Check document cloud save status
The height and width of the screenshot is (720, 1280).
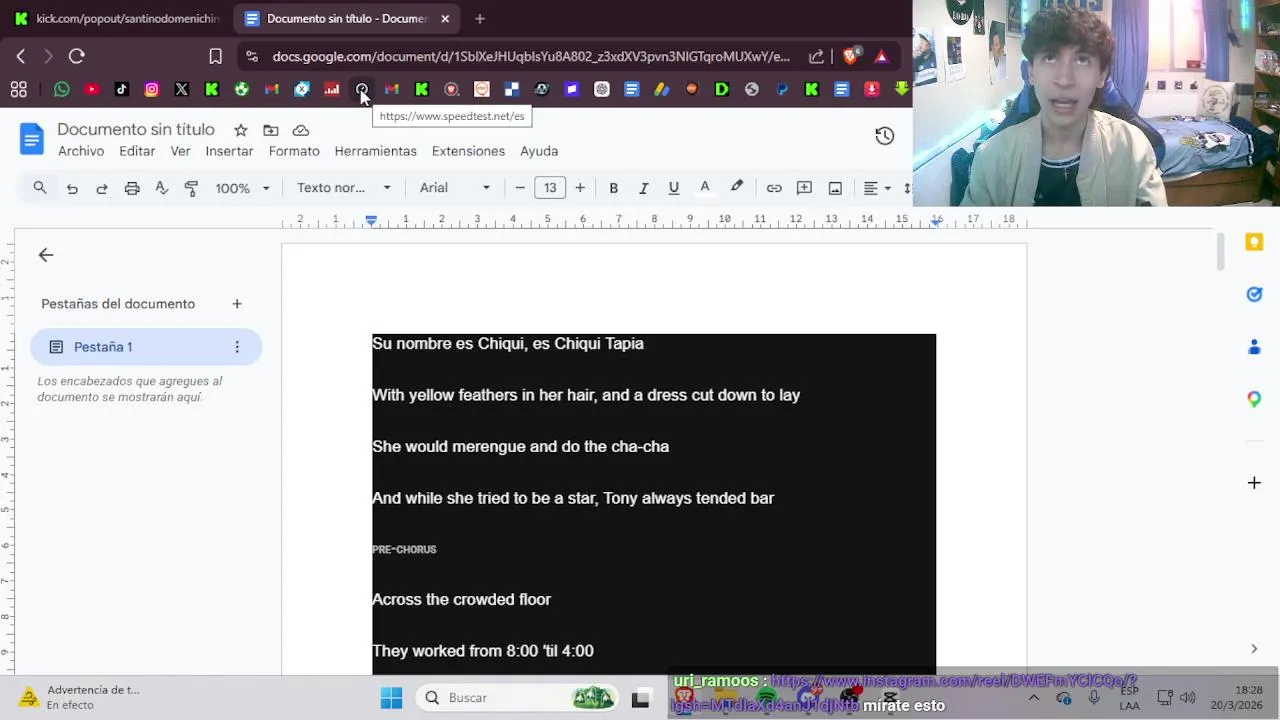[x=301, y=130]
